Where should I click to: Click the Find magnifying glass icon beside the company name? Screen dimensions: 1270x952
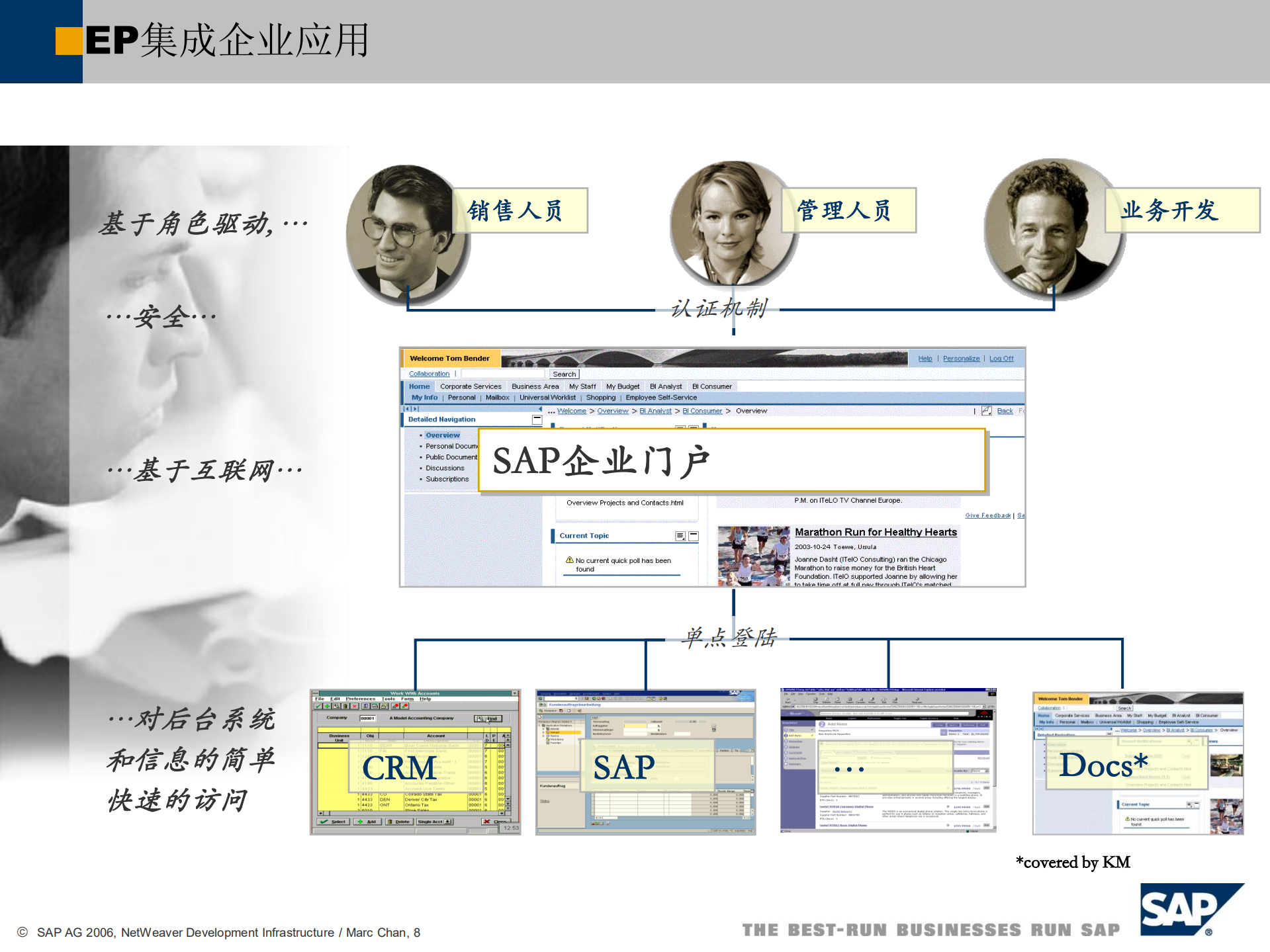click(480, 719)
